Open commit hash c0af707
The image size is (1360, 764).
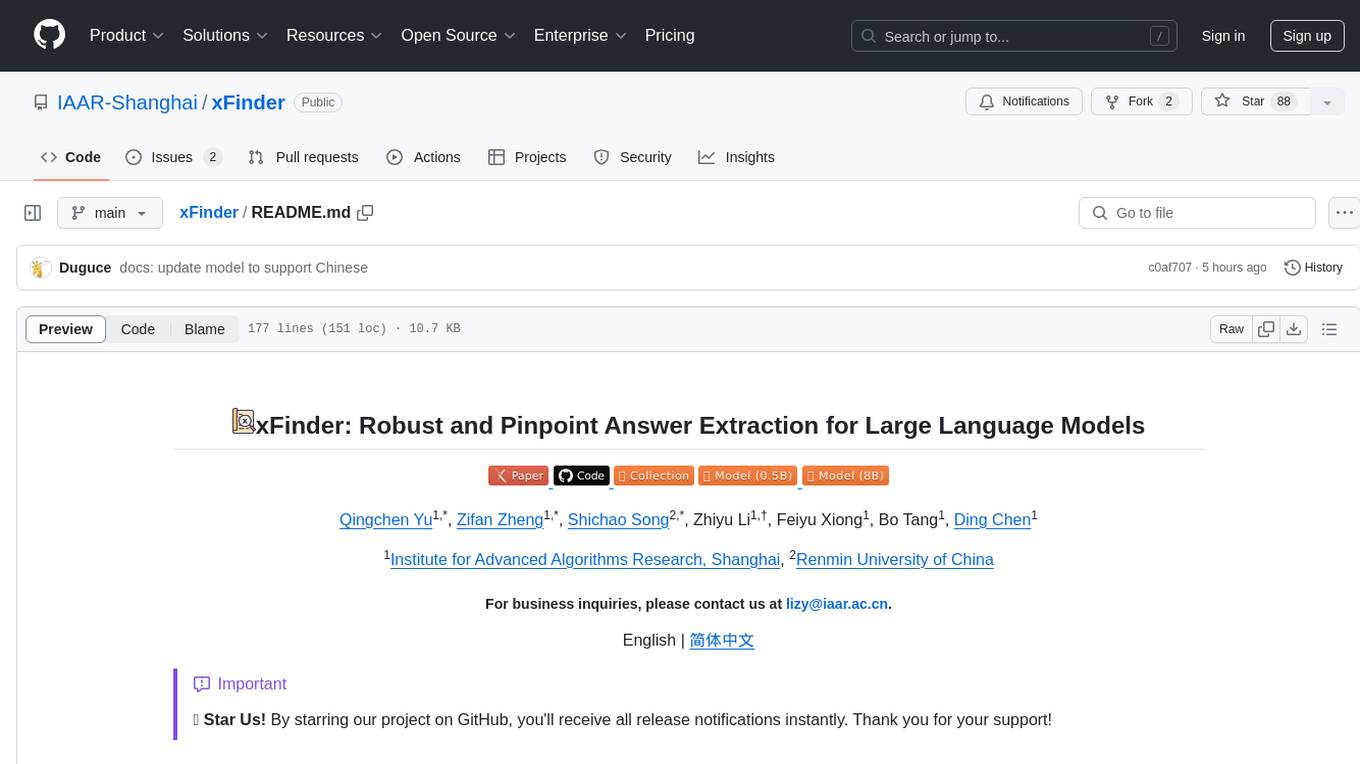(1170, 268)
